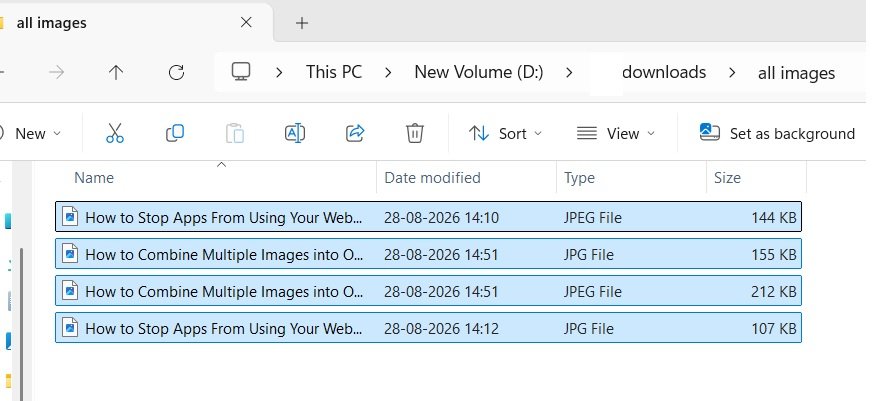The height and width of the screenshot is (401, 879).
Task: Navigate to downloads in the breadcrumb
Action: pyautogui.click(x=664, y=72)
